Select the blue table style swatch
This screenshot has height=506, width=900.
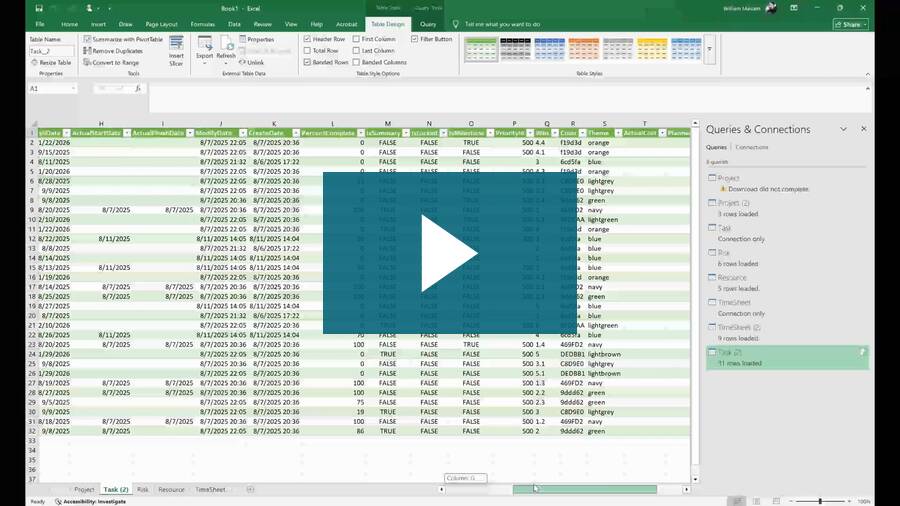pos(549,49)
